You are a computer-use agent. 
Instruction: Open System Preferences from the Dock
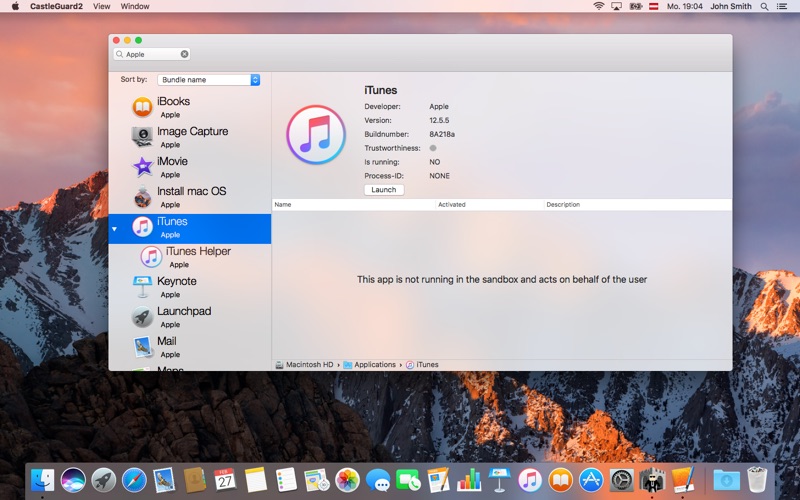pyautogui.click(x=621, y=480)
